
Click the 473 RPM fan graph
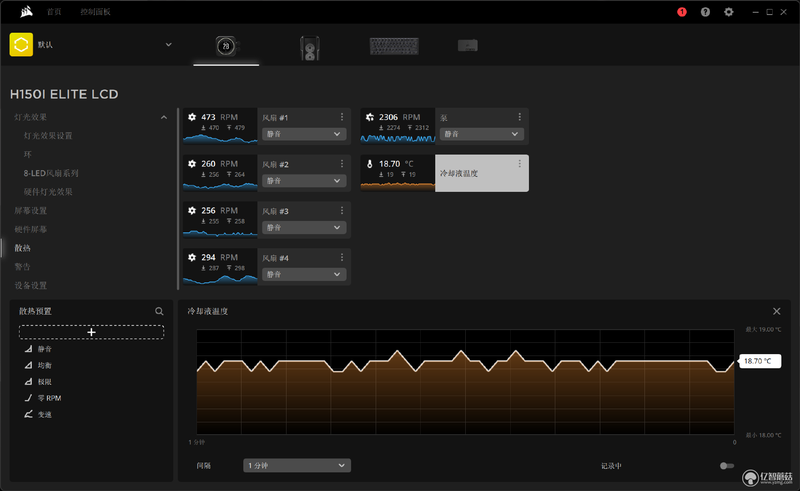pyautogui.click(x=220, y=138)
